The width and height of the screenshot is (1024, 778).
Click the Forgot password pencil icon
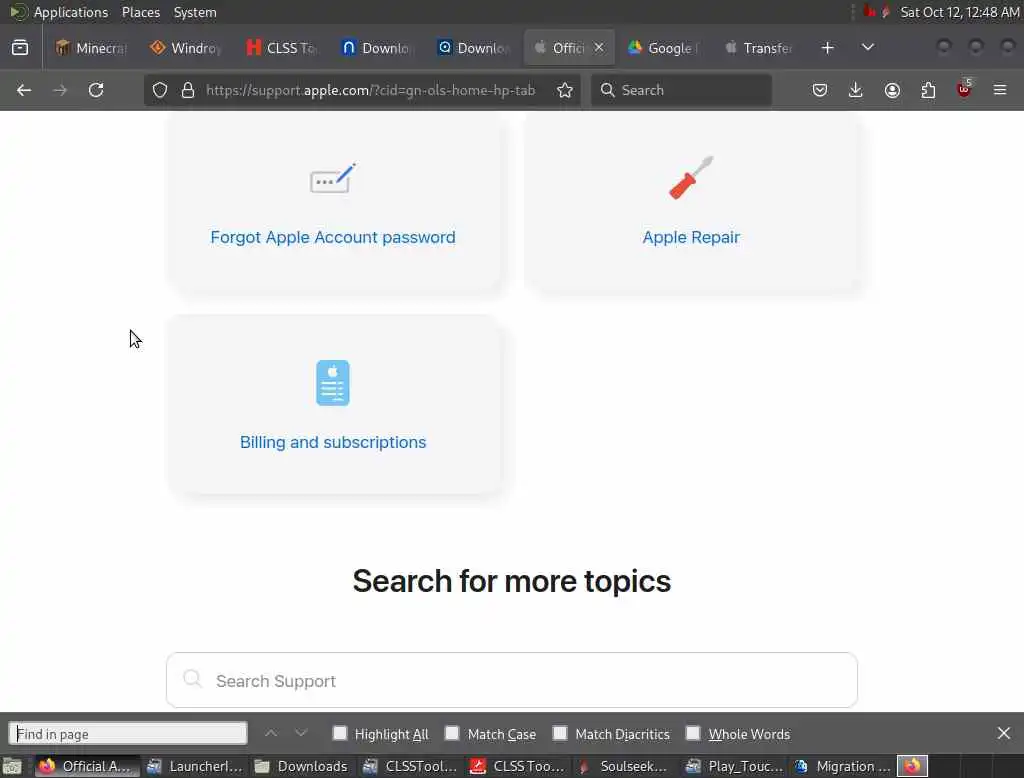(333, 178)
